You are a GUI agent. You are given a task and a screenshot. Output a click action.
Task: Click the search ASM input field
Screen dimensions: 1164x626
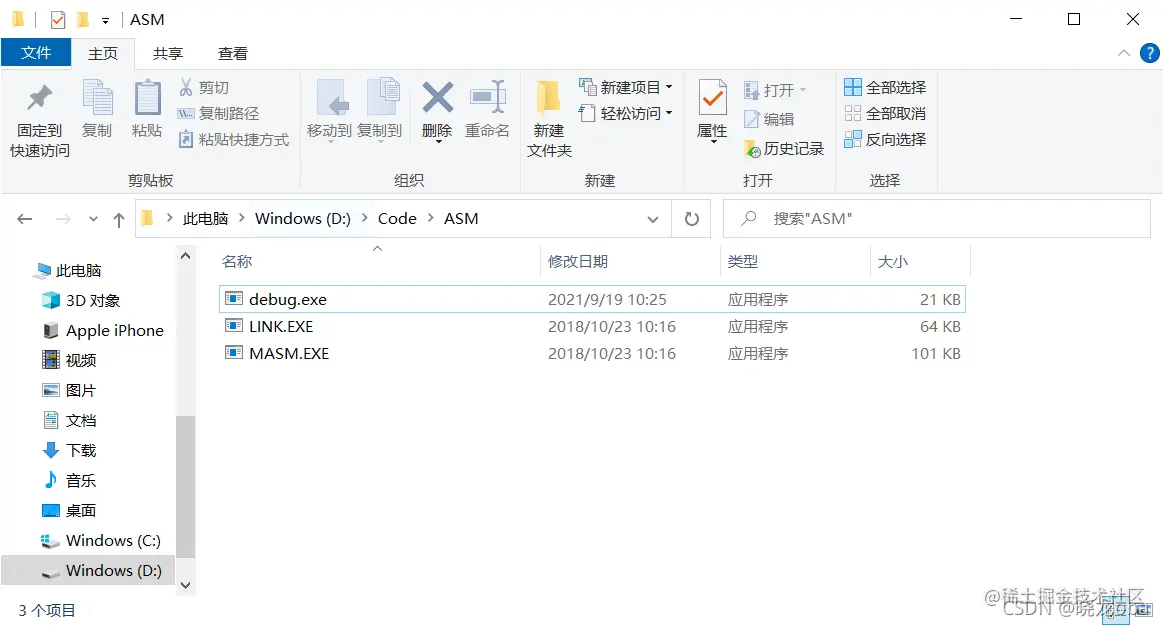[x=936, y=218]
